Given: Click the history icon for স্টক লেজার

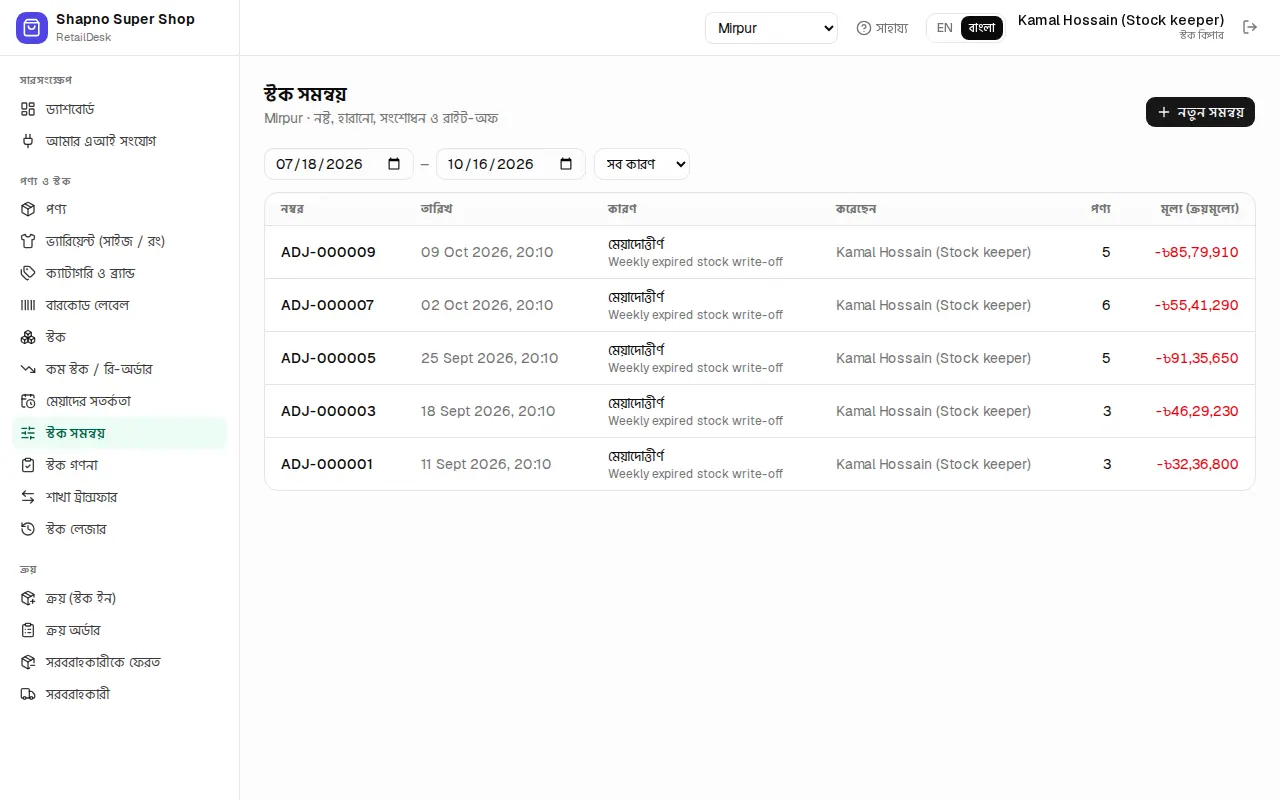Looking at the screenshot, I should coord(28,529).
